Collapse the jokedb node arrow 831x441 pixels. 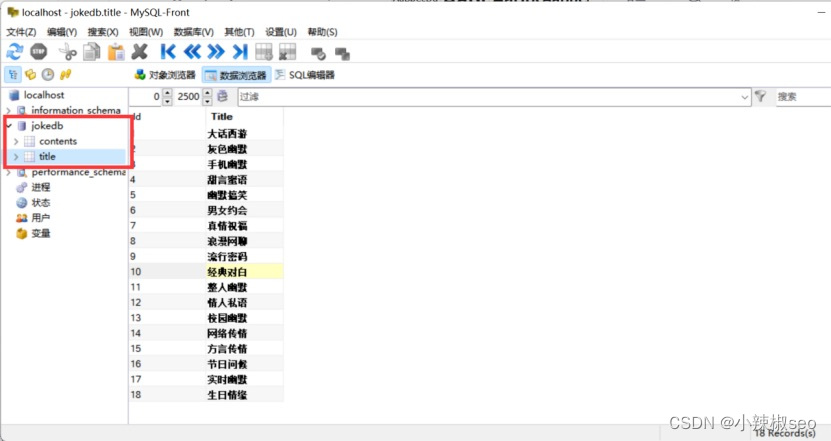8,126
